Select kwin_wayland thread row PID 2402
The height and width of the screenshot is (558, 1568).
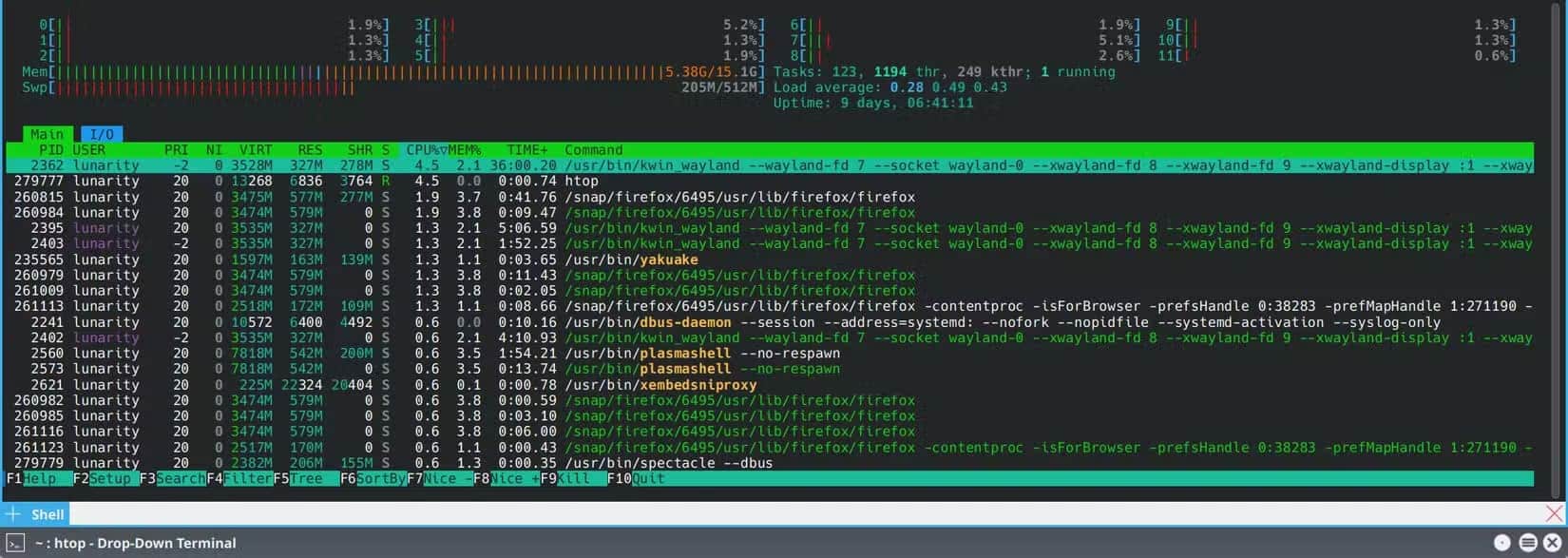click(770, 337)
